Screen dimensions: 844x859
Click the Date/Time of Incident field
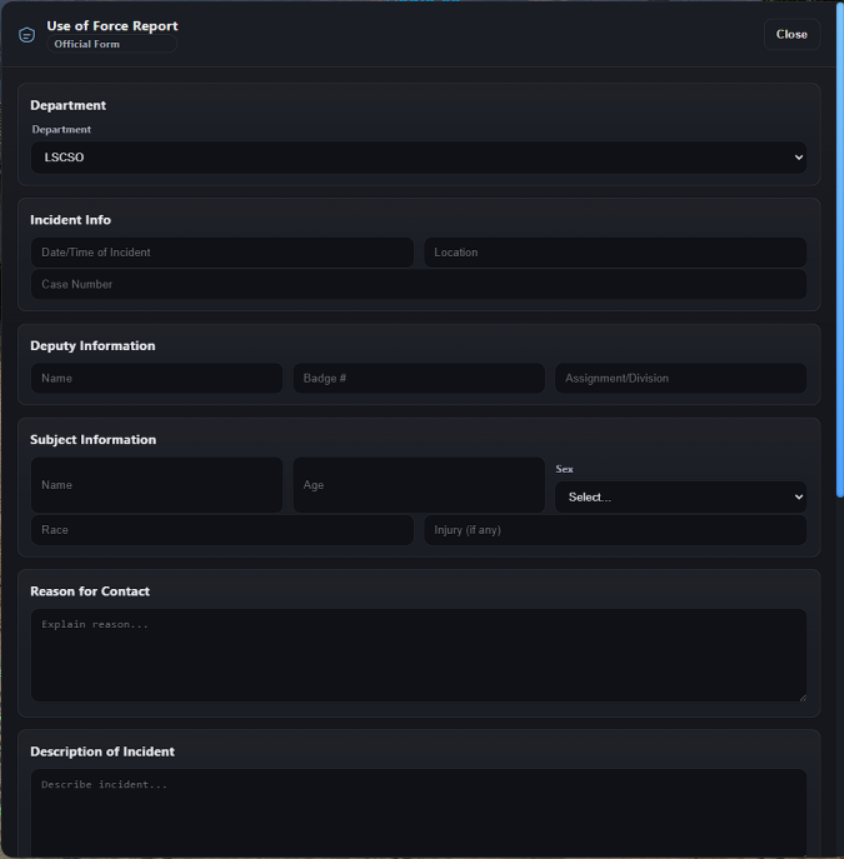[221, 252]
